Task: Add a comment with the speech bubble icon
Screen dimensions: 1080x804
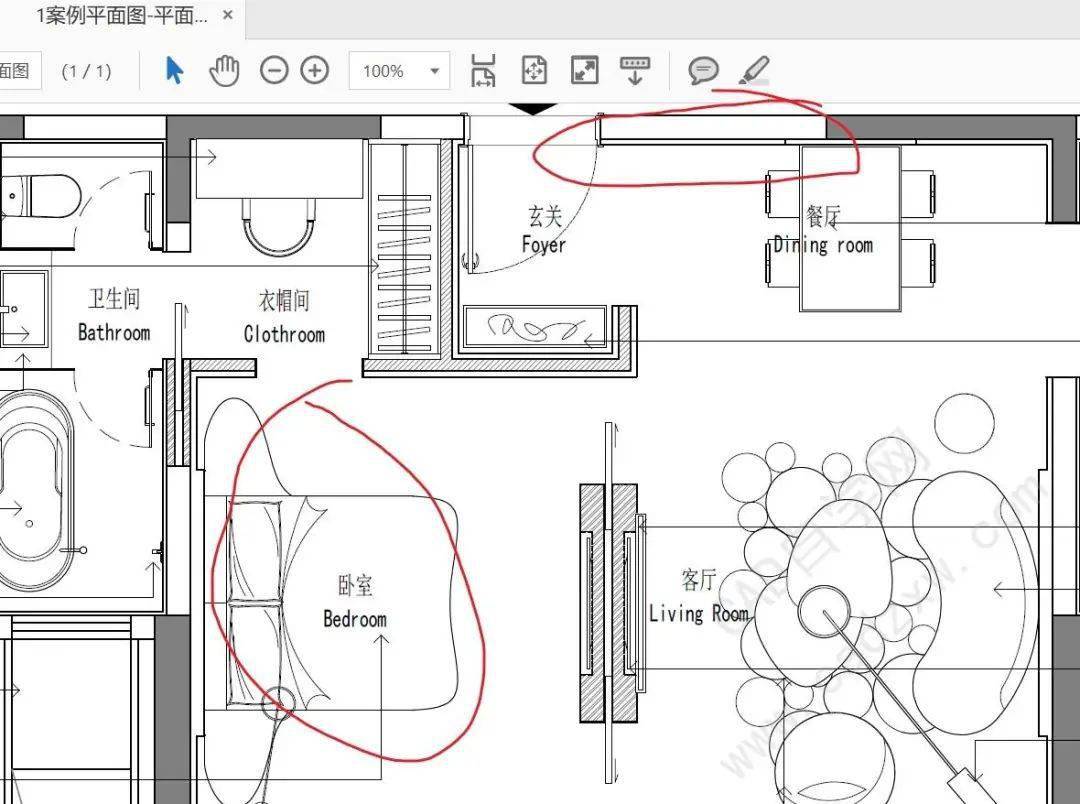Action: point(703,70)
